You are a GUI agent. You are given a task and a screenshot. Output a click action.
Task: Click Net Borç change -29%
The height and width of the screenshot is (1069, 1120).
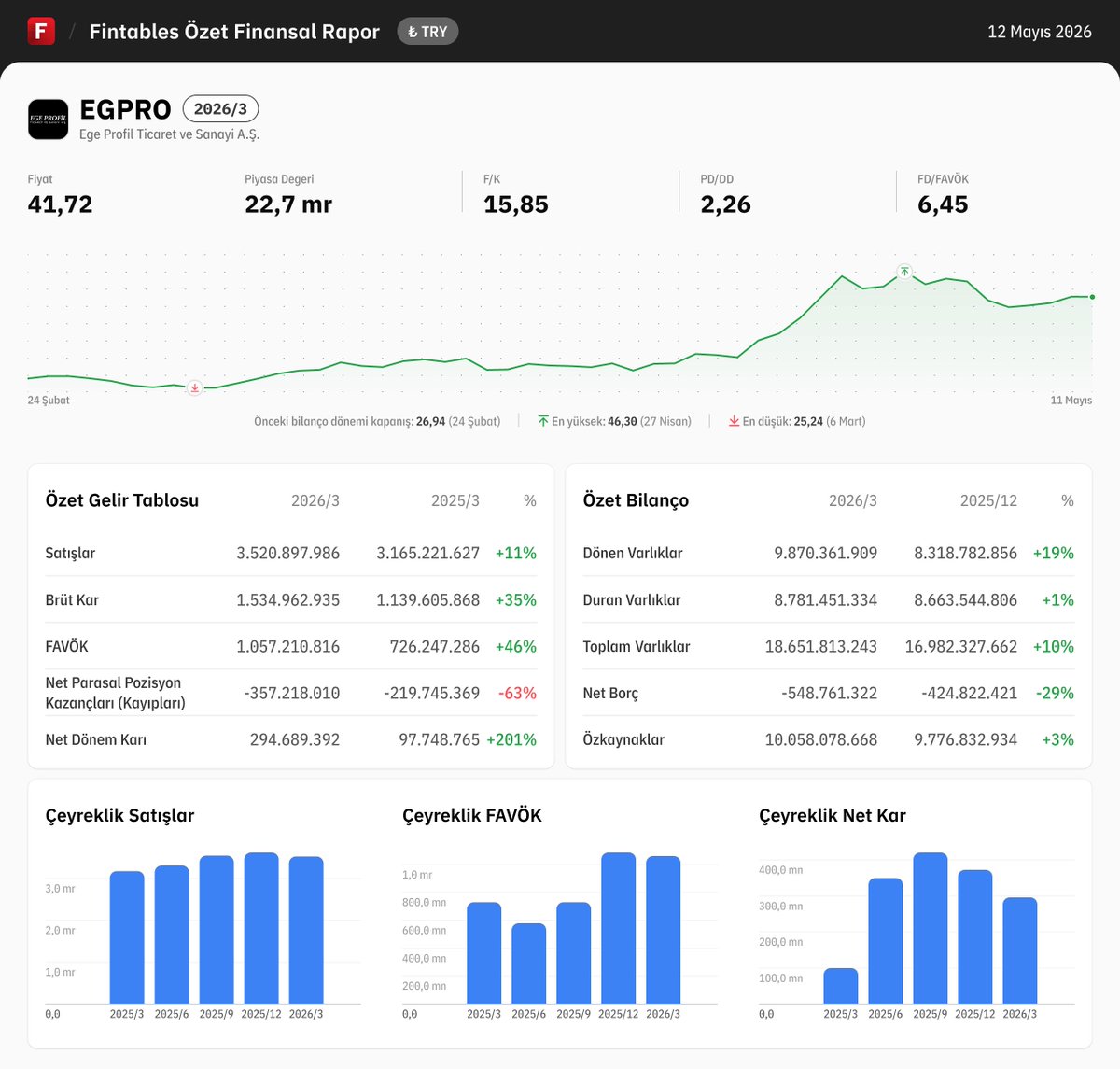coord(1055,693)
